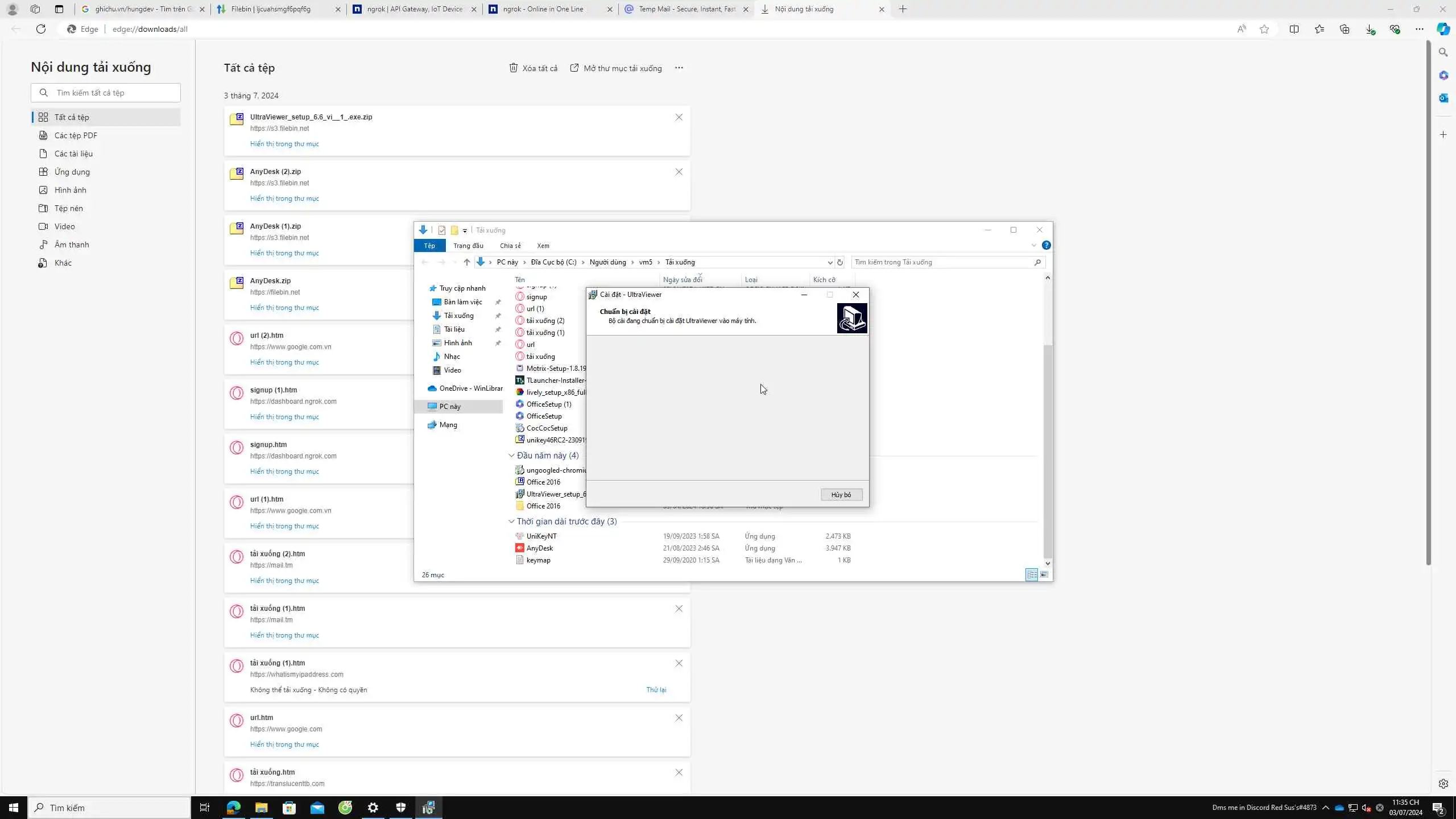Open the Outlook icon in Edge sidebar
This screenshot has height=819, width=1456.
coord(1443,98)
